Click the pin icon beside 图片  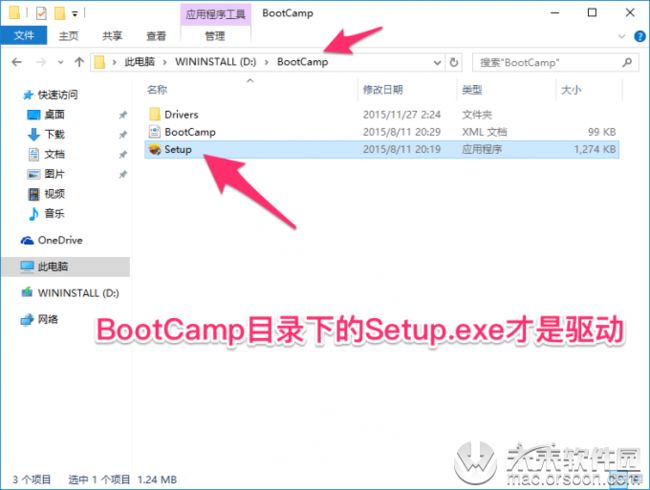pyautogui.click(x=123, y=175)
